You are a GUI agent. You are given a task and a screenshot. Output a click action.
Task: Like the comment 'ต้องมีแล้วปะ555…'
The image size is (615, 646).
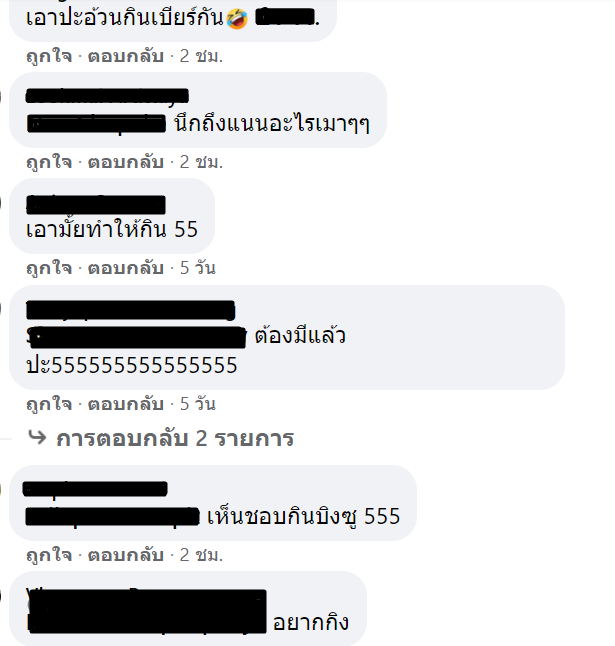click(x=49, y=404)
